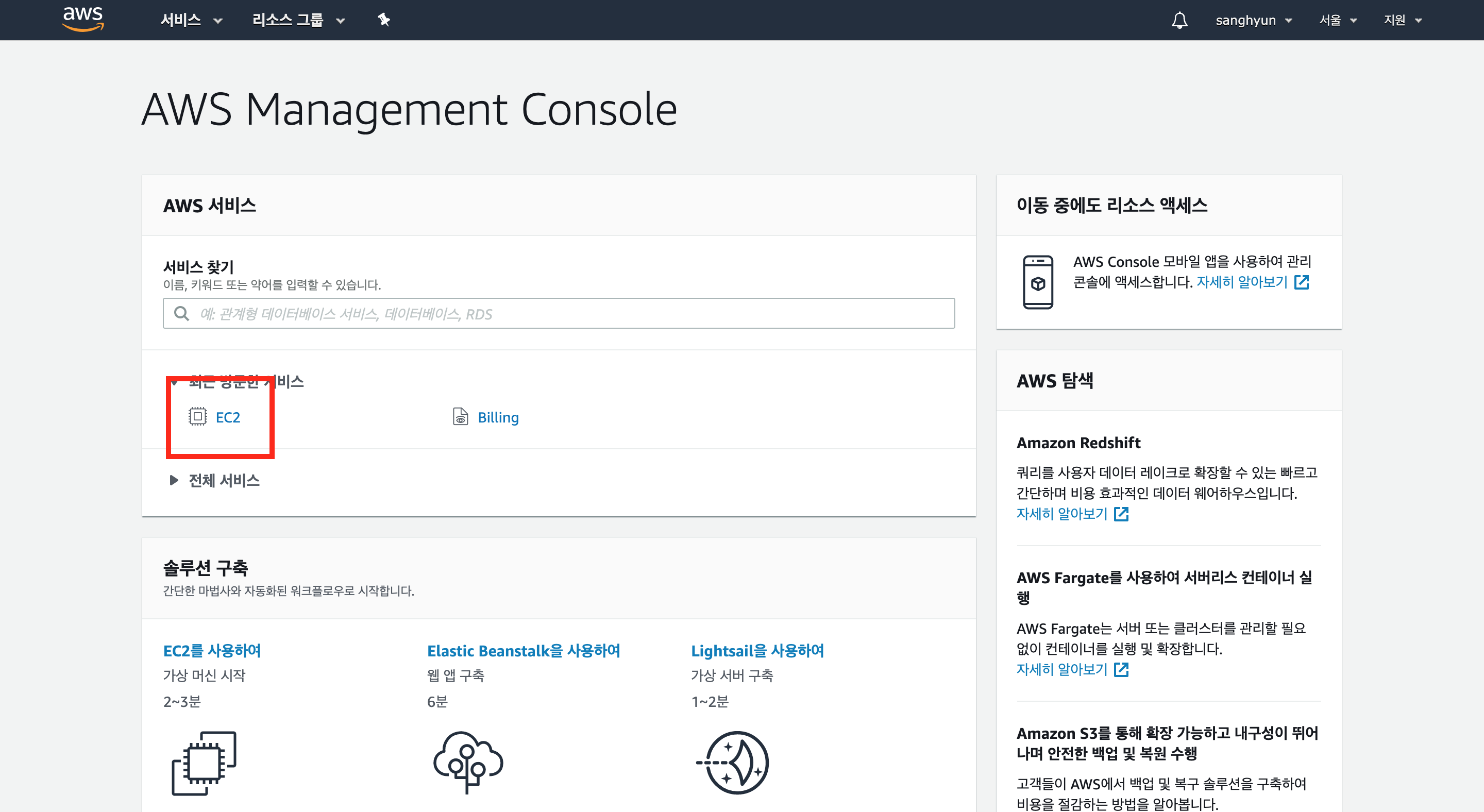This screenshot has width=1484, height=812.
Task: Click the Elastic Beanstalk cloud tree icon
Action: 467,762
